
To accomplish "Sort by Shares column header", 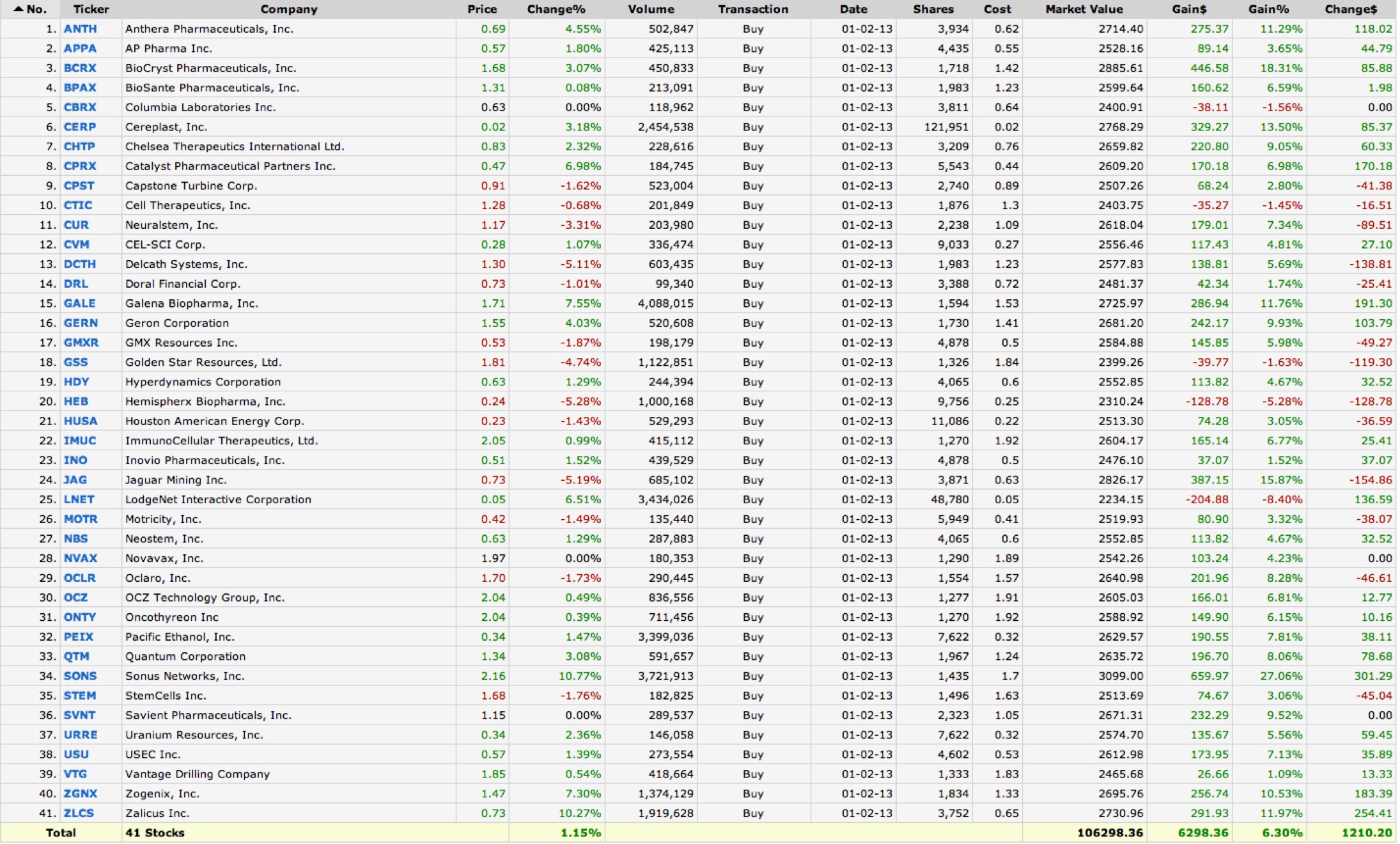I will 933,9.
